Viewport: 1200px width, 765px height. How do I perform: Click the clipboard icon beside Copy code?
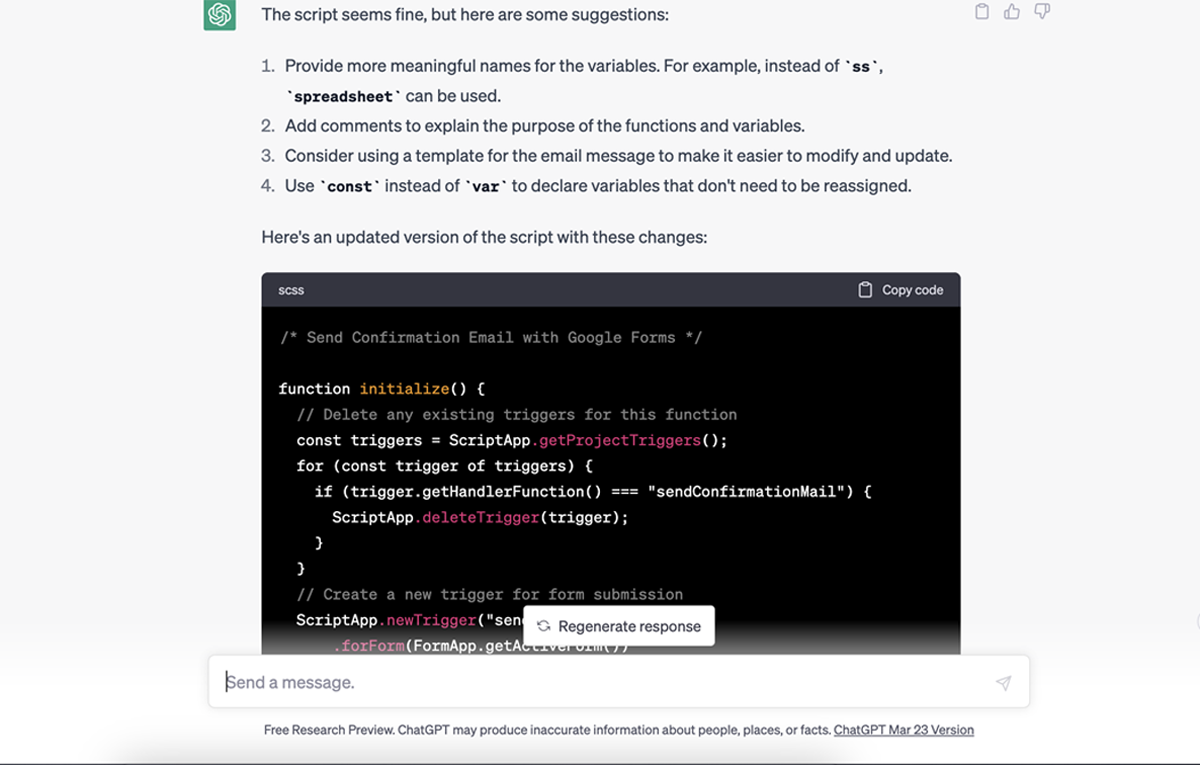(865, 290)
